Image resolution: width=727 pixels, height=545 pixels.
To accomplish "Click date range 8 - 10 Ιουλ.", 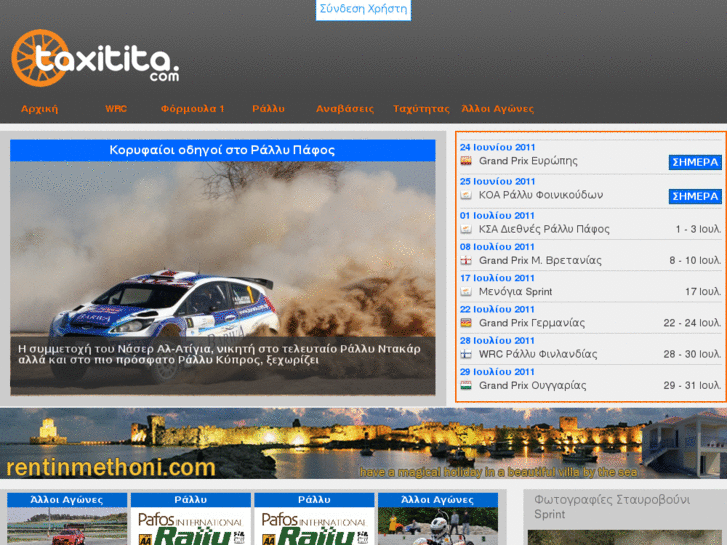I will (x=695, y=261).
